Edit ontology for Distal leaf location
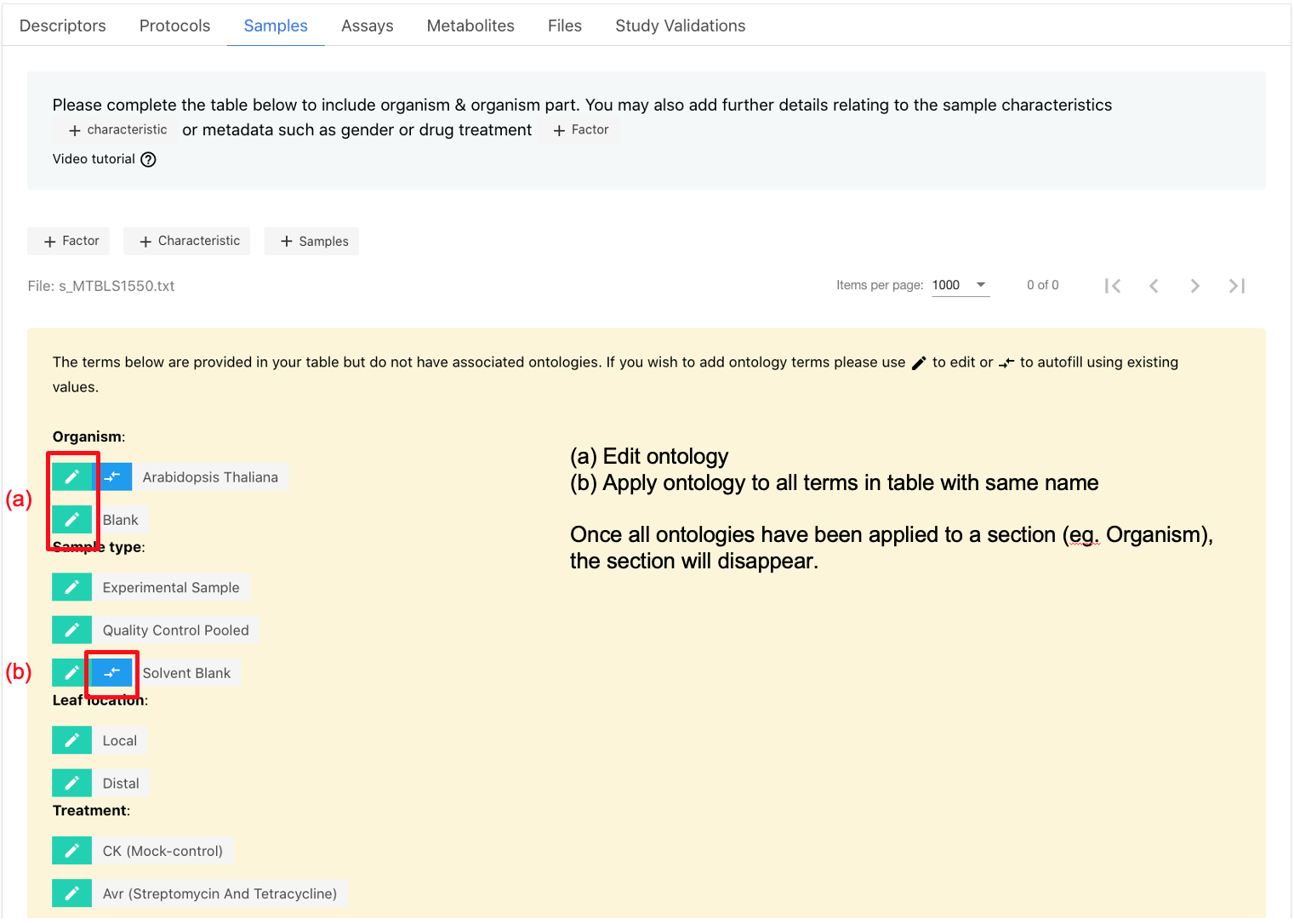 [x=71, y=783]
